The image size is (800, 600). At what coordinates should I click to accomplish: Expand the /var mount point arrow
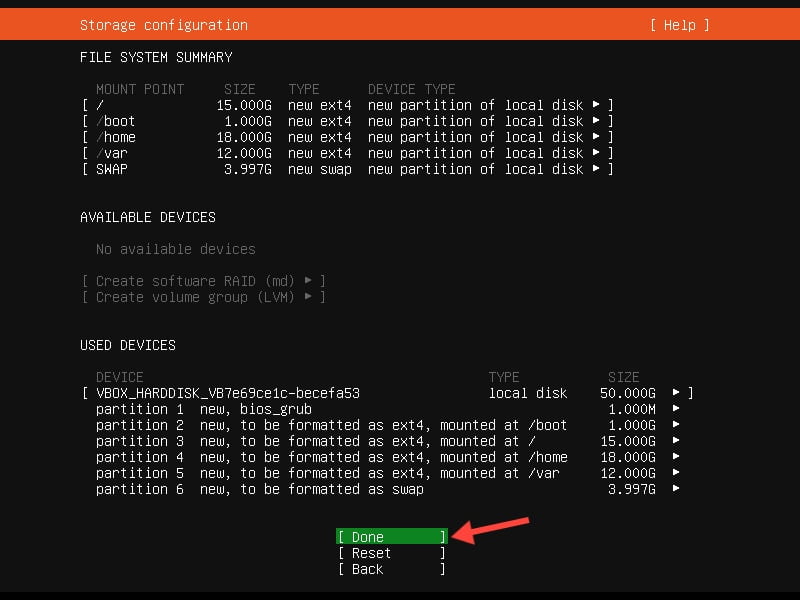click(x=596, y=153)
